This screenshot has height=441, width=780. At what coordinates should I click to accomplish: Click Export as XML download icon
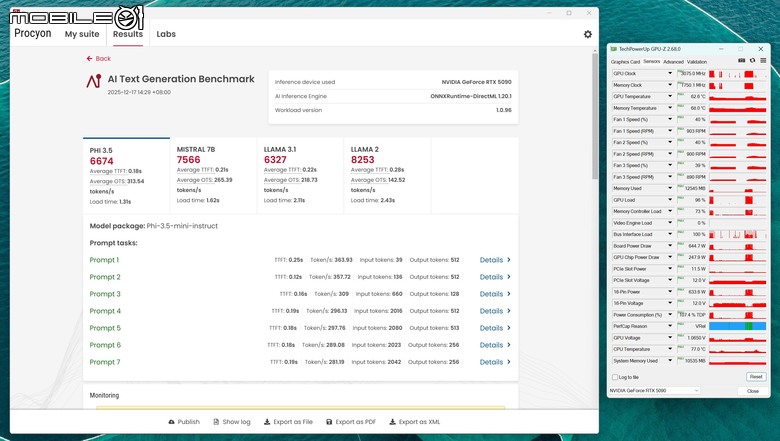[x=392, y=422]
